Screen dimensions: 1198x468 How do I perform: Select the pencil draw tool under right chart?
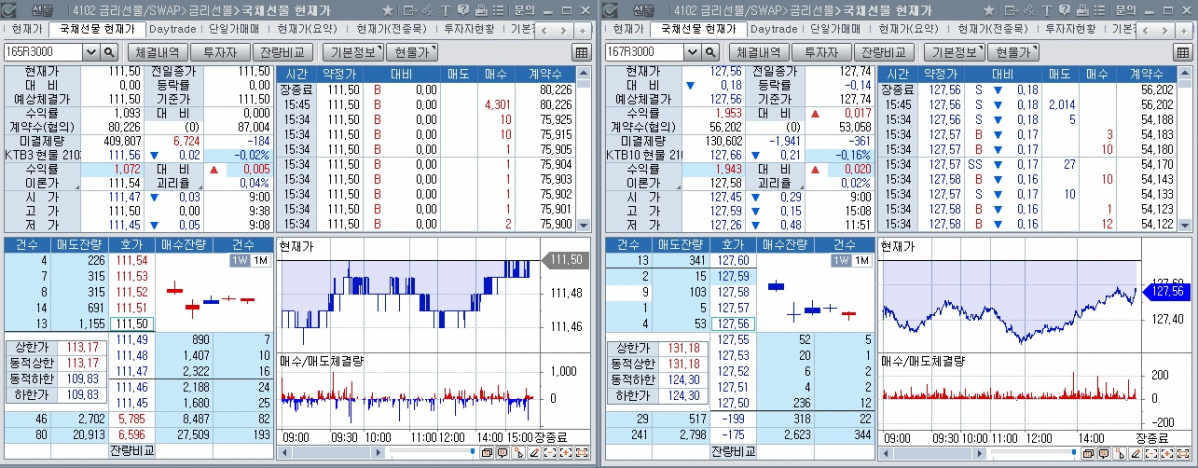click(x=1135, y=453)
